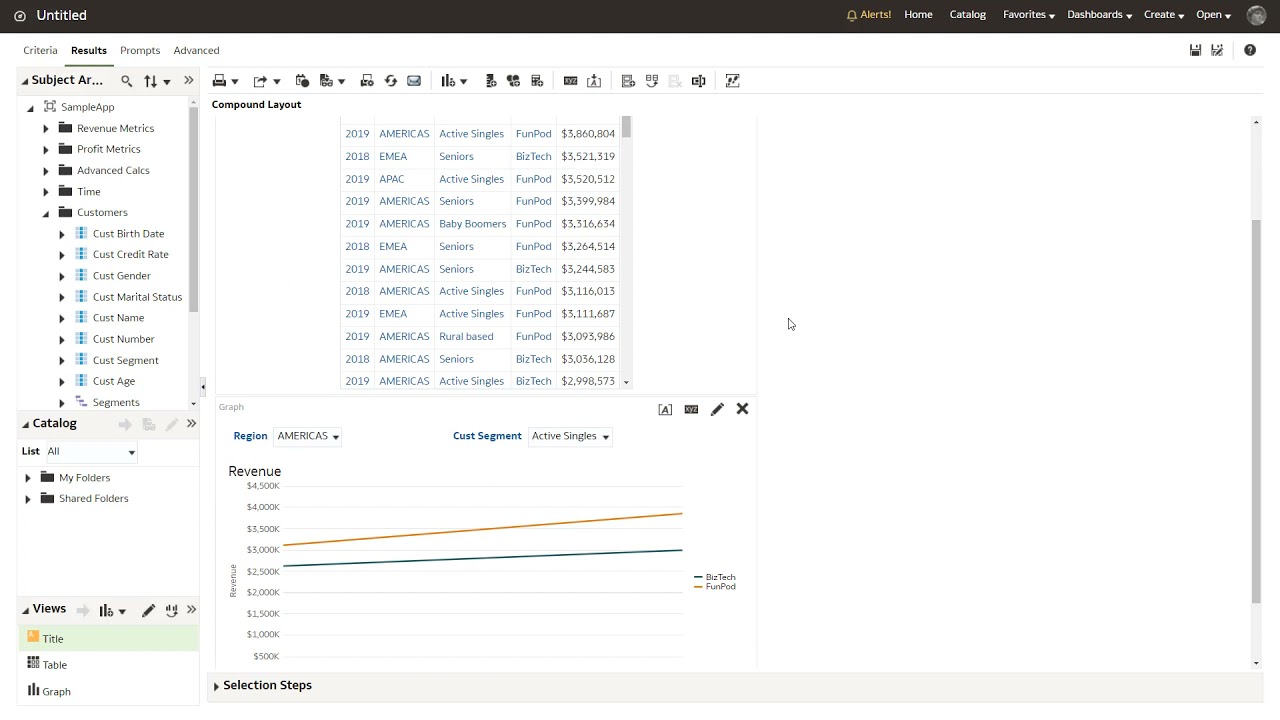Click the Graph view format container icon

pos(665,409)
